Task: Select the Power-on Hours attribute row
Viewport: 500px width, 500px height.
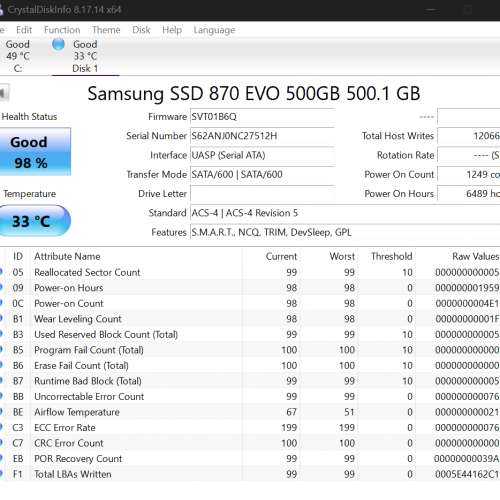Action: [250, 288]
